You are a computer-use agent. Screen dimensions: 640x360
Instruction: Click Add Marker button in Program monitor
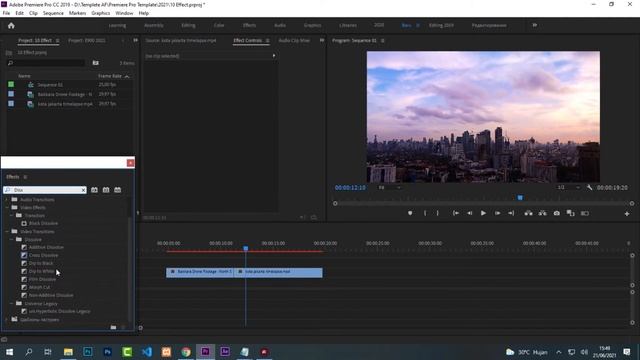pyautogui.click(x=410, y=213)
